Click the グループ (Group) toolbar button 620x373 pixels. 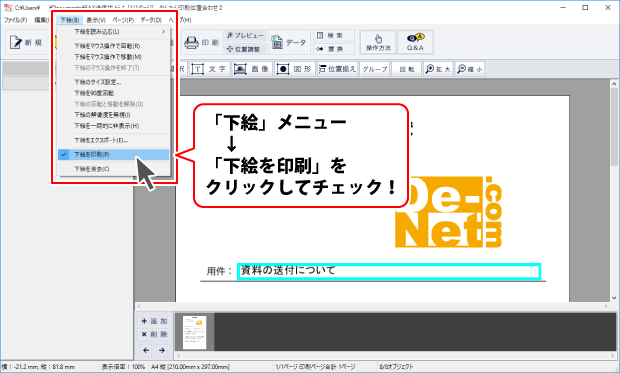(x=375, y=69)
